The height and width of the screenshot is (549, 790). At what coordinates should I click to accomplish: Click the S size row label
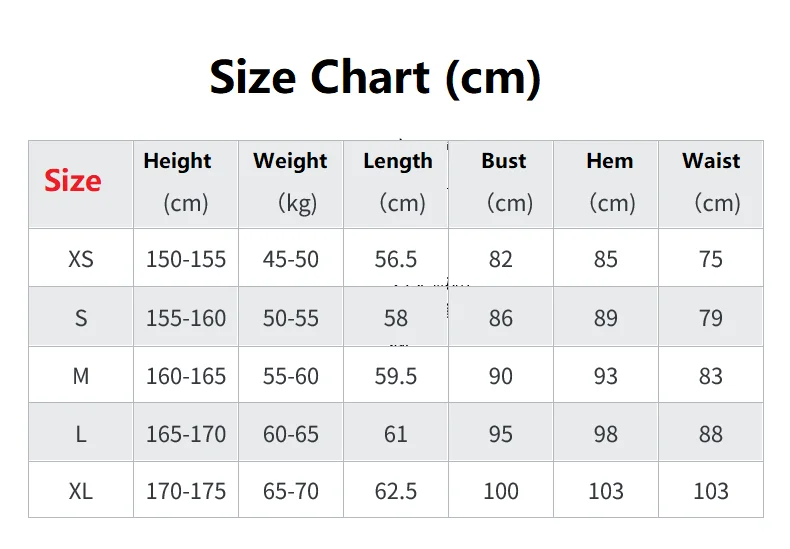[x=81, y=317]
